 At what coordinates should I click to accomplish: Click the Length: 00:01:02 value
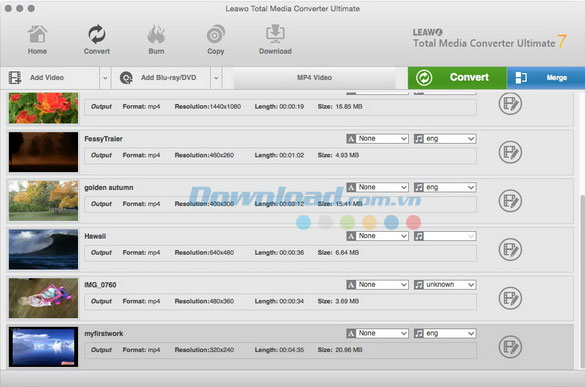click(279, 155)
